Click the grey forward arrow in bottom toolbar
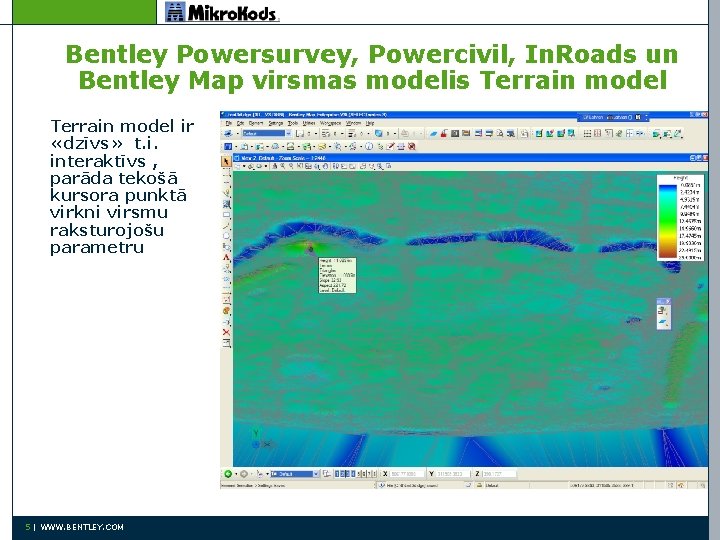This screenshot has height=540, width=720. point(244,474)
